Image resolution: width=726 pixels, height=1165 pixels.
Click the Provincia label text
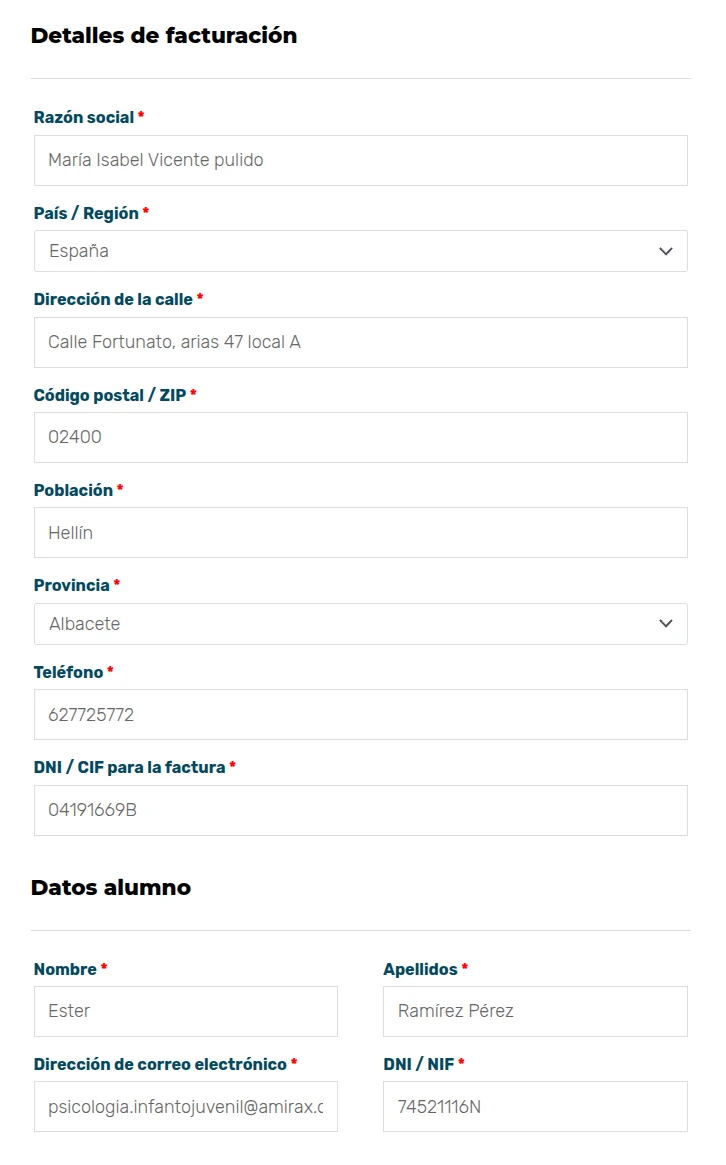pyautogui.click(x=71, y=585)
